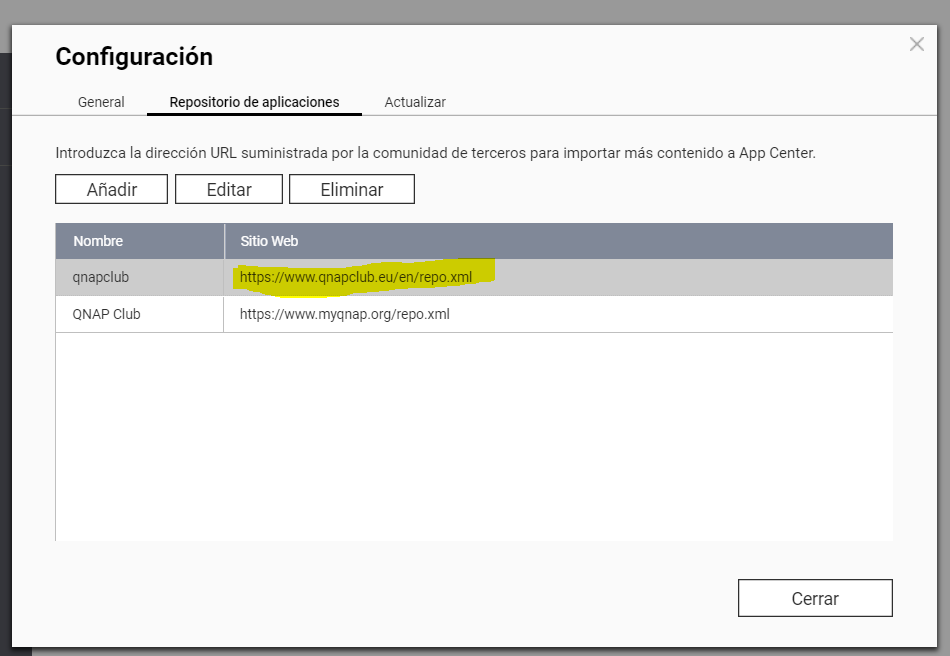Click the myqnap.org repo.xml URL

pos(344,314)
